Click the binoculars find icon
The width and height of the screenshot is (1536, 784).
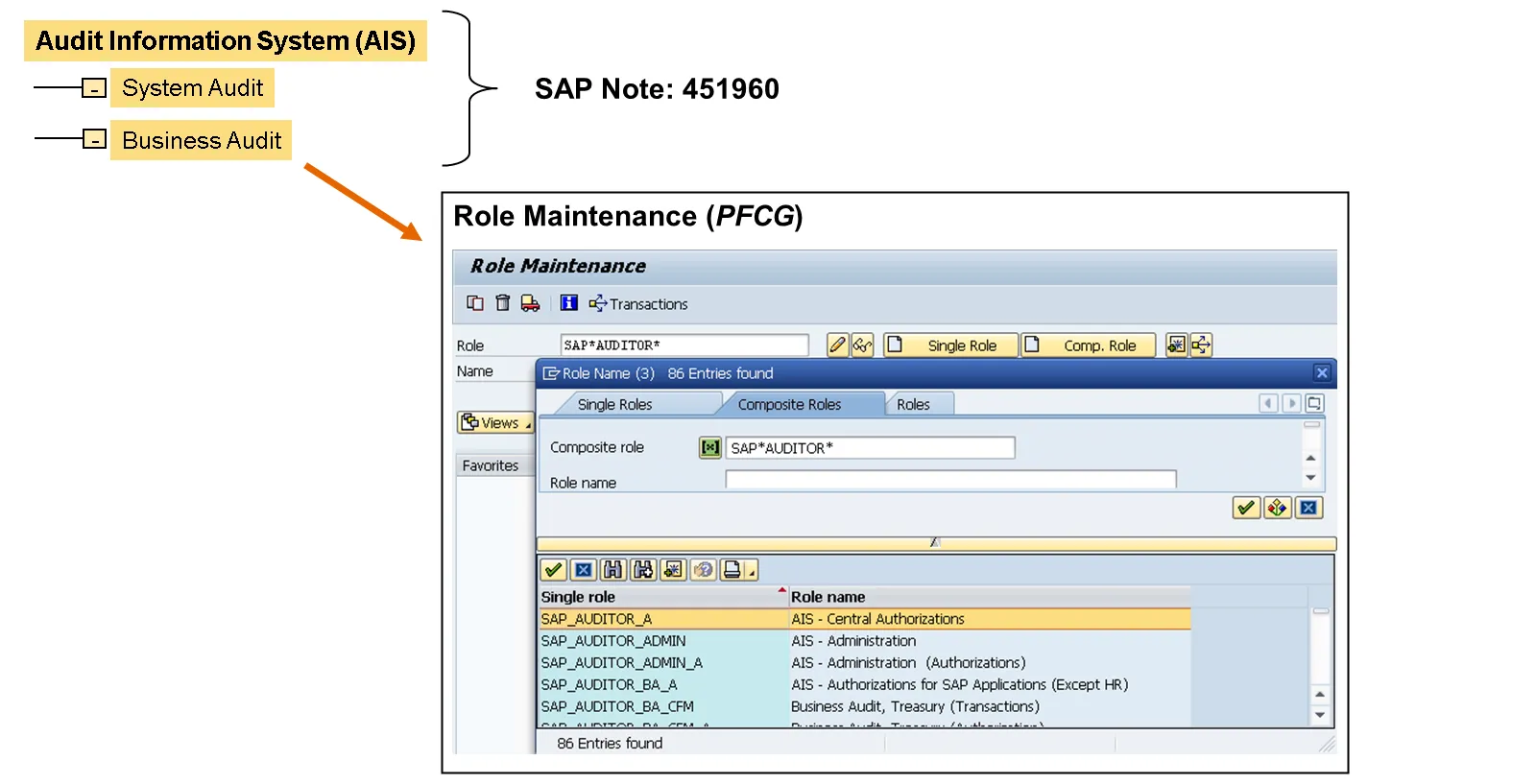click(612, 570)
